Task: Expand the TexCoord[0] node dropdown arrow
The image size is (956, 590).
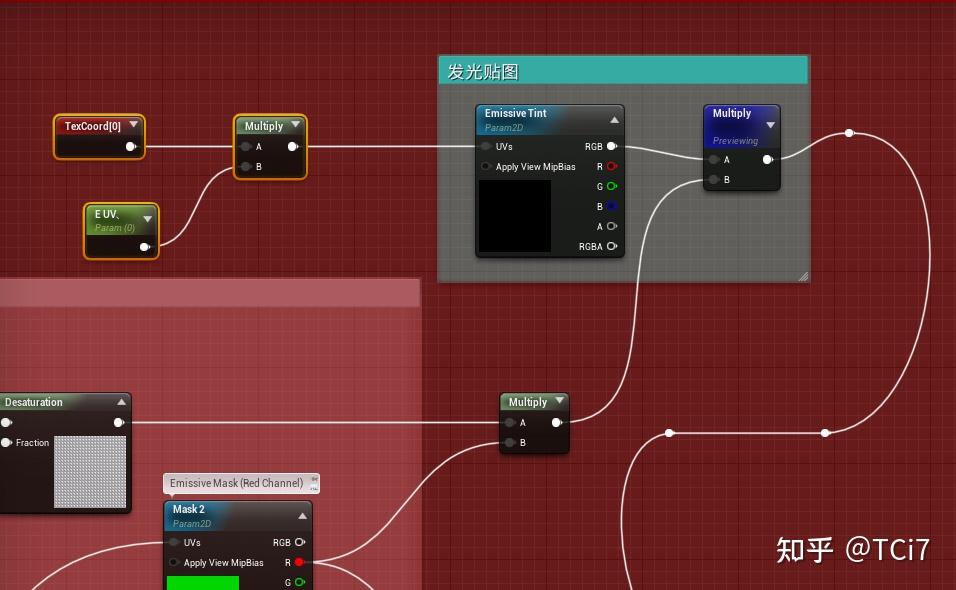Action: (134, 125)
